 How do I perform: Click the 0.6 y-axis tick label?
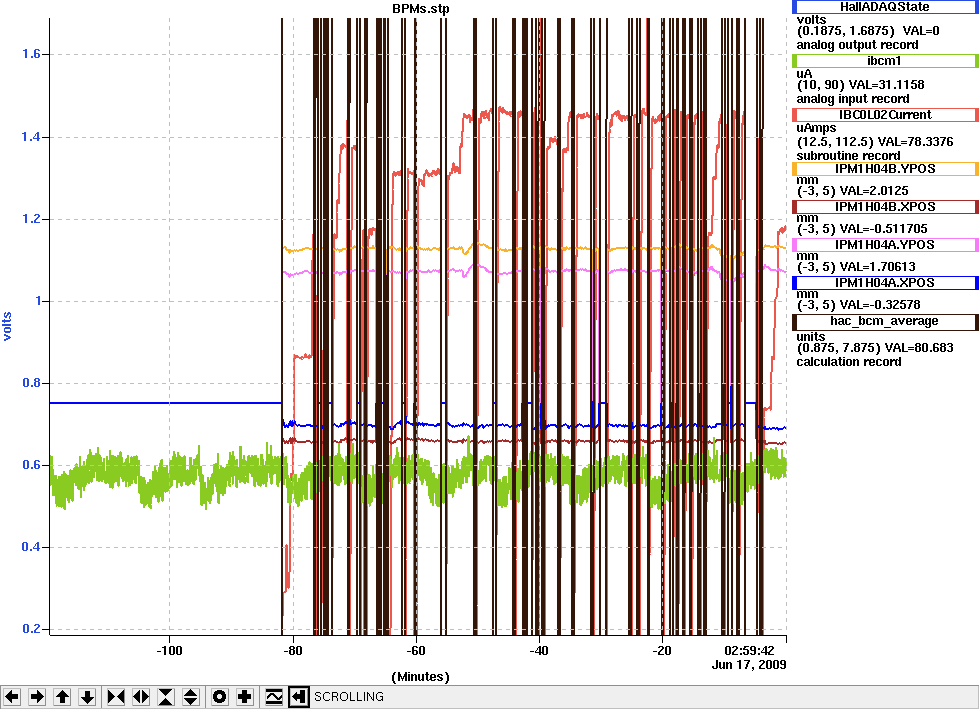(x=31, y=465)
